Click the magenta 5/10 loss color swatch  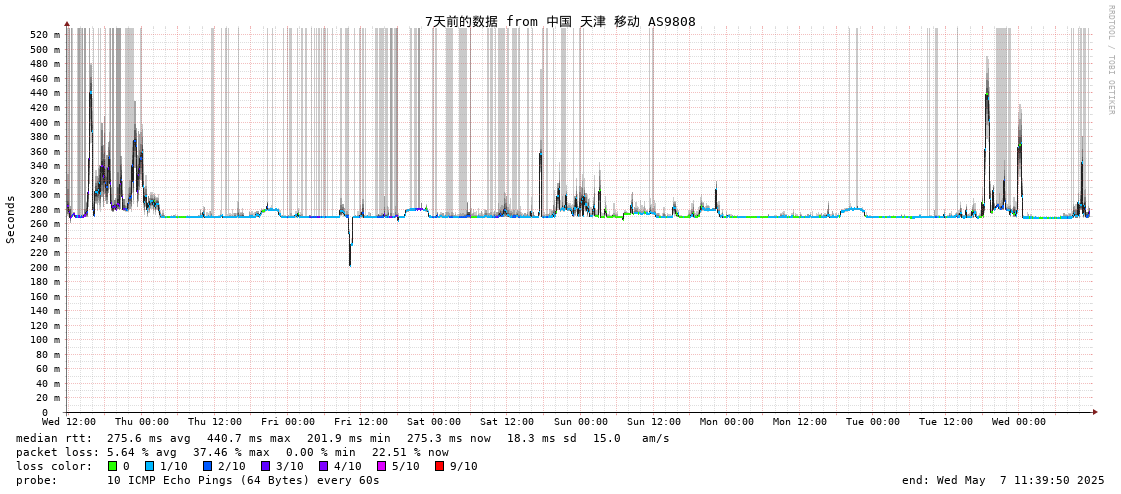(x=382, y=466)
